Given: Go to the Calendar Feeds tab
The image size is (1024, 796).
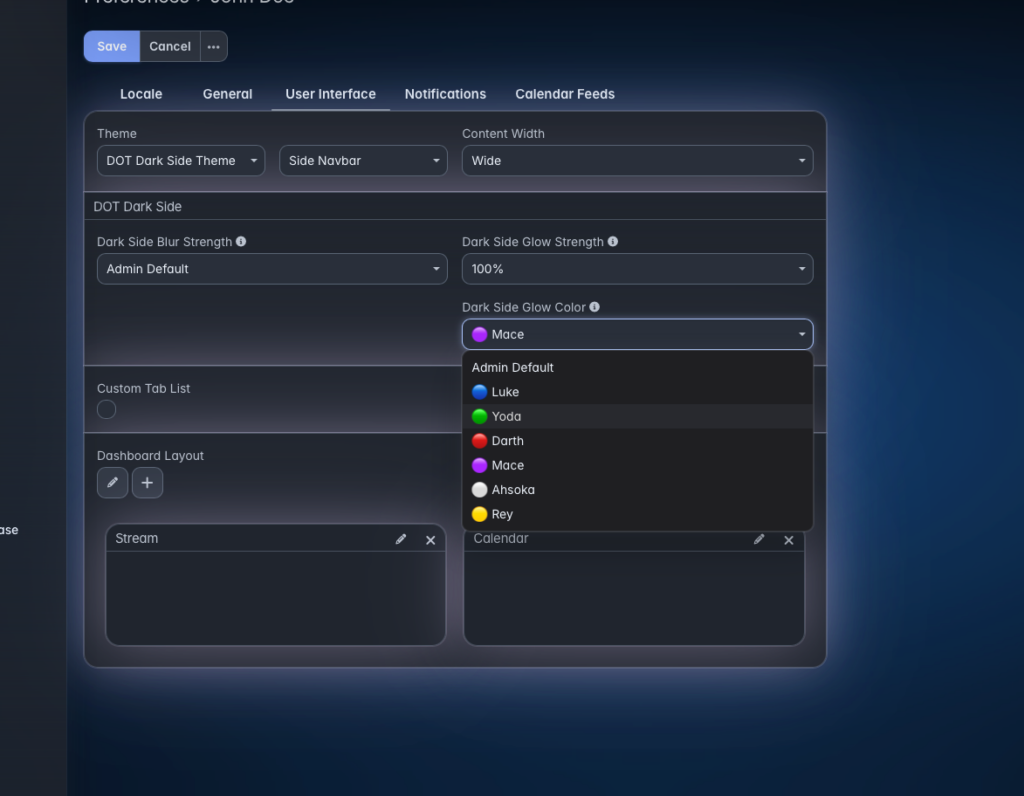Looking at the screenshot, I should pos(565,94).
